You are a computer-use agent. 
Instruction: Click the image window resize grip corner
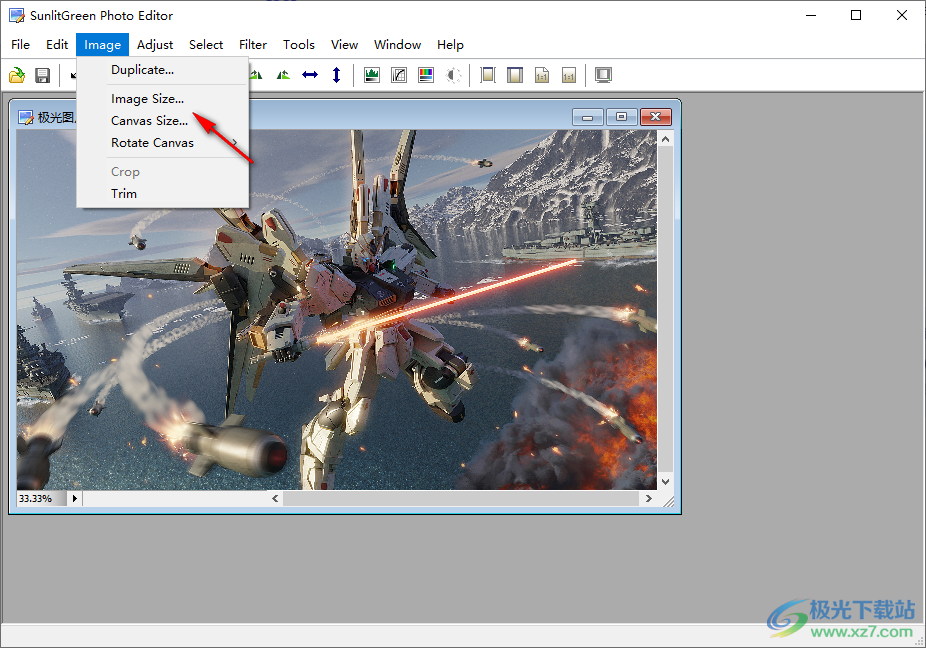[668, 501]
